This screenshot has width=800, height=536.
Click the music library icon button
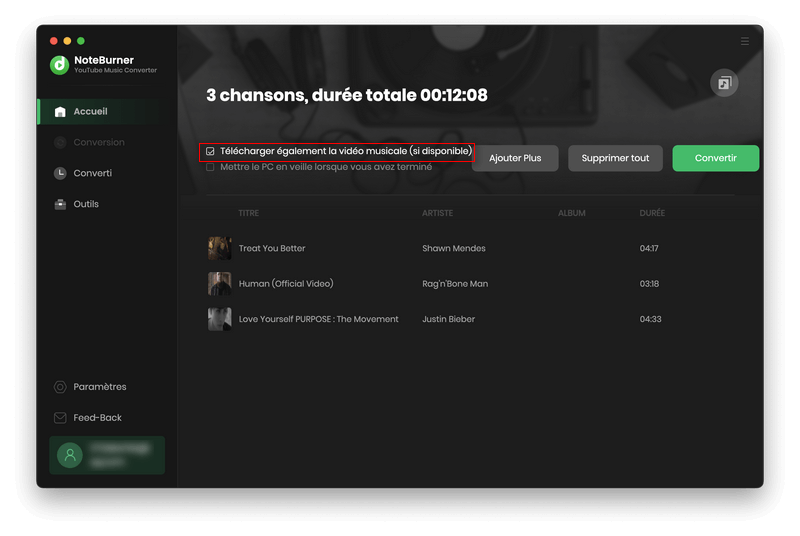[724, 83]
